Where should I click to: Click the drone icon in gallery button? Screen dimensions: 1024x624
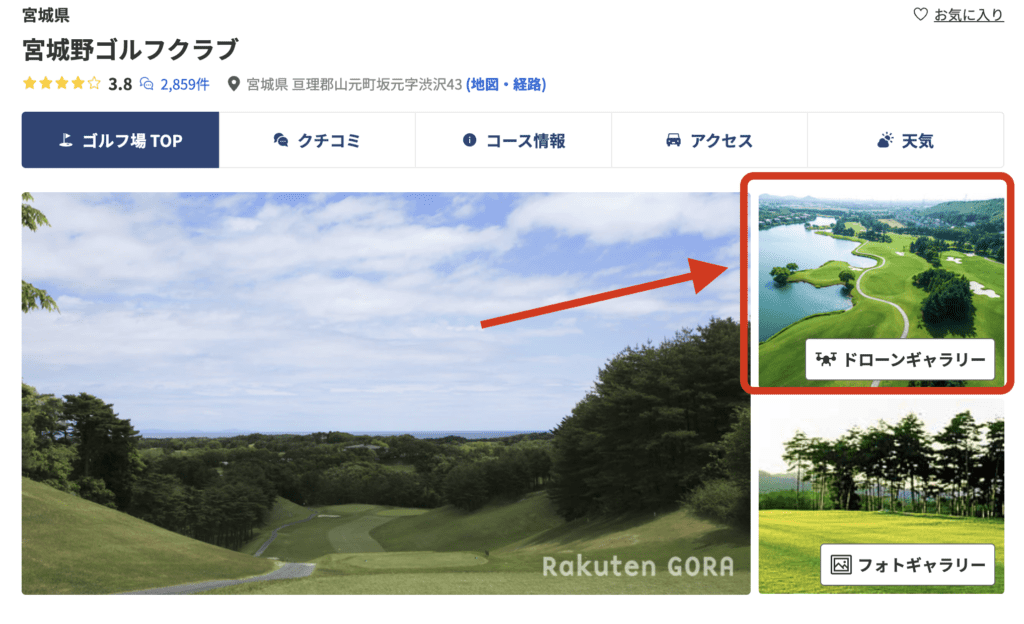click(x=825, y=359)
